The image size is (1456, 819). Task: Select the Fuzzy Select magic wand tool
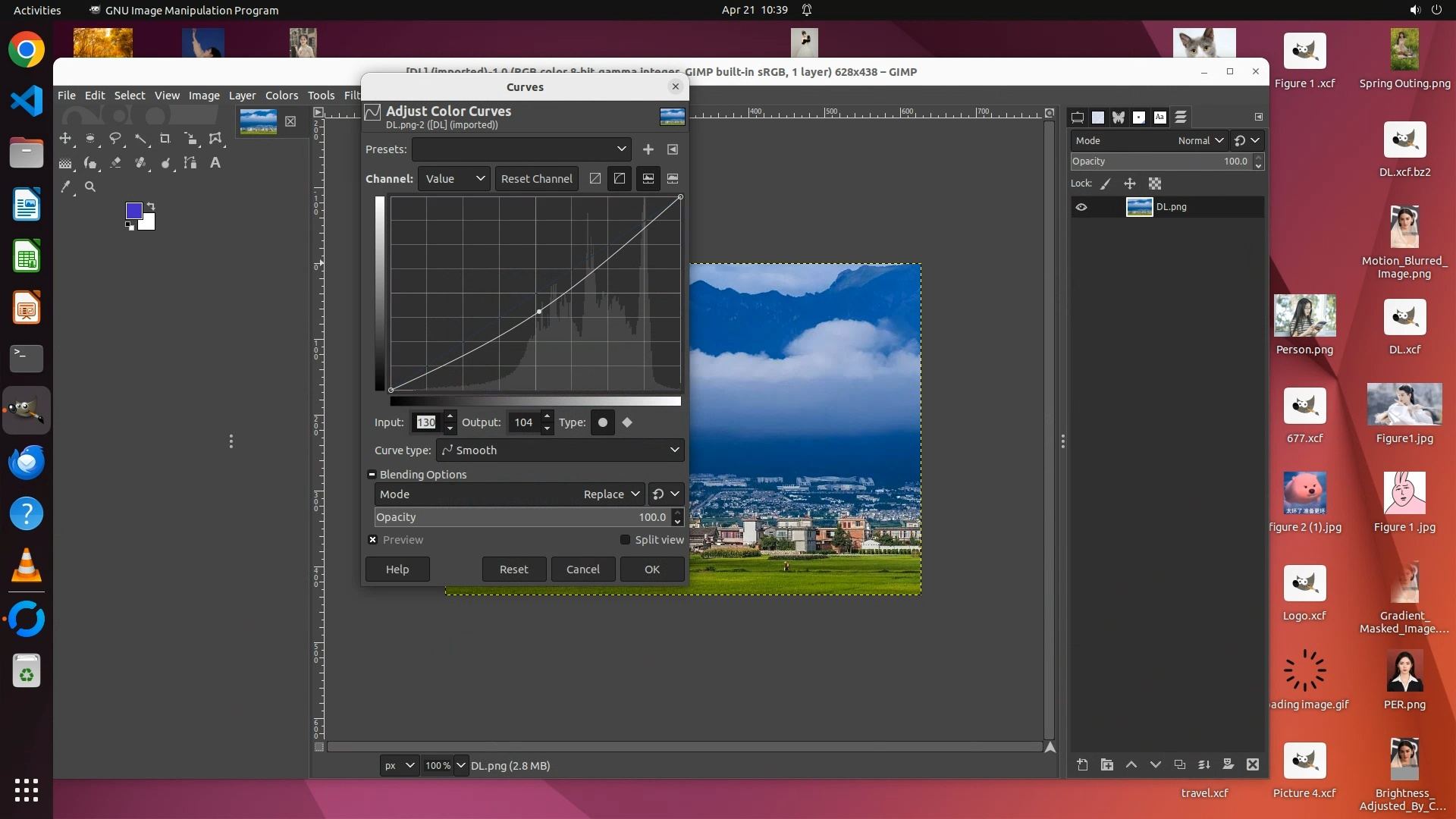(x=141, y=139)
